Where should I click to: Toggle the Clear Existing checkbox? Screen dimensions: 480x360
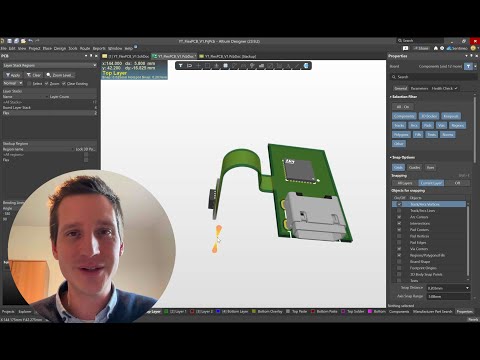point(64,84)
